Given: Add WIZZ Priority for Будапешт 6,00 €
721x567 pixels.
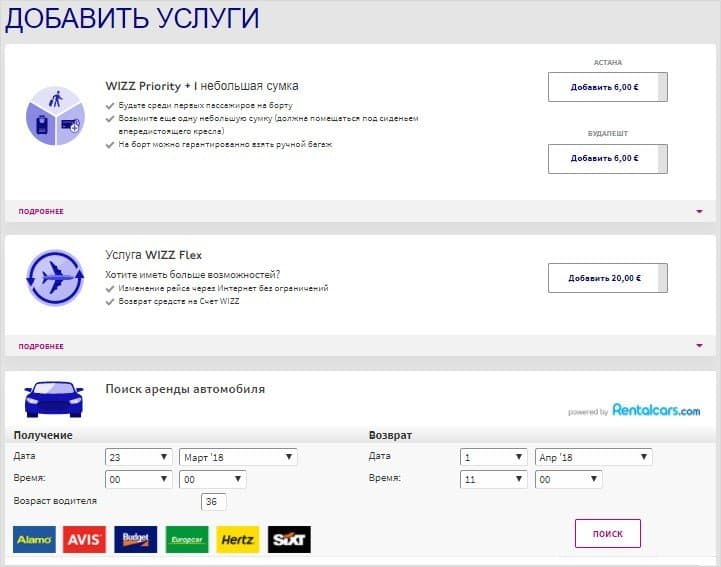Looking at the screenshot, I should click(608, 158).
